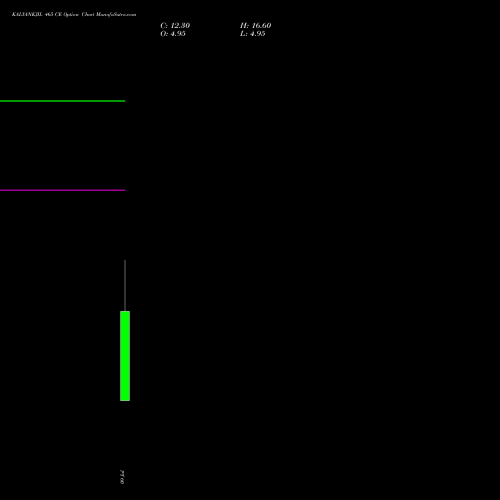The image size is (500, 500).
Task: Click the low price L: 4.95
Action: [x=252, y=33]
